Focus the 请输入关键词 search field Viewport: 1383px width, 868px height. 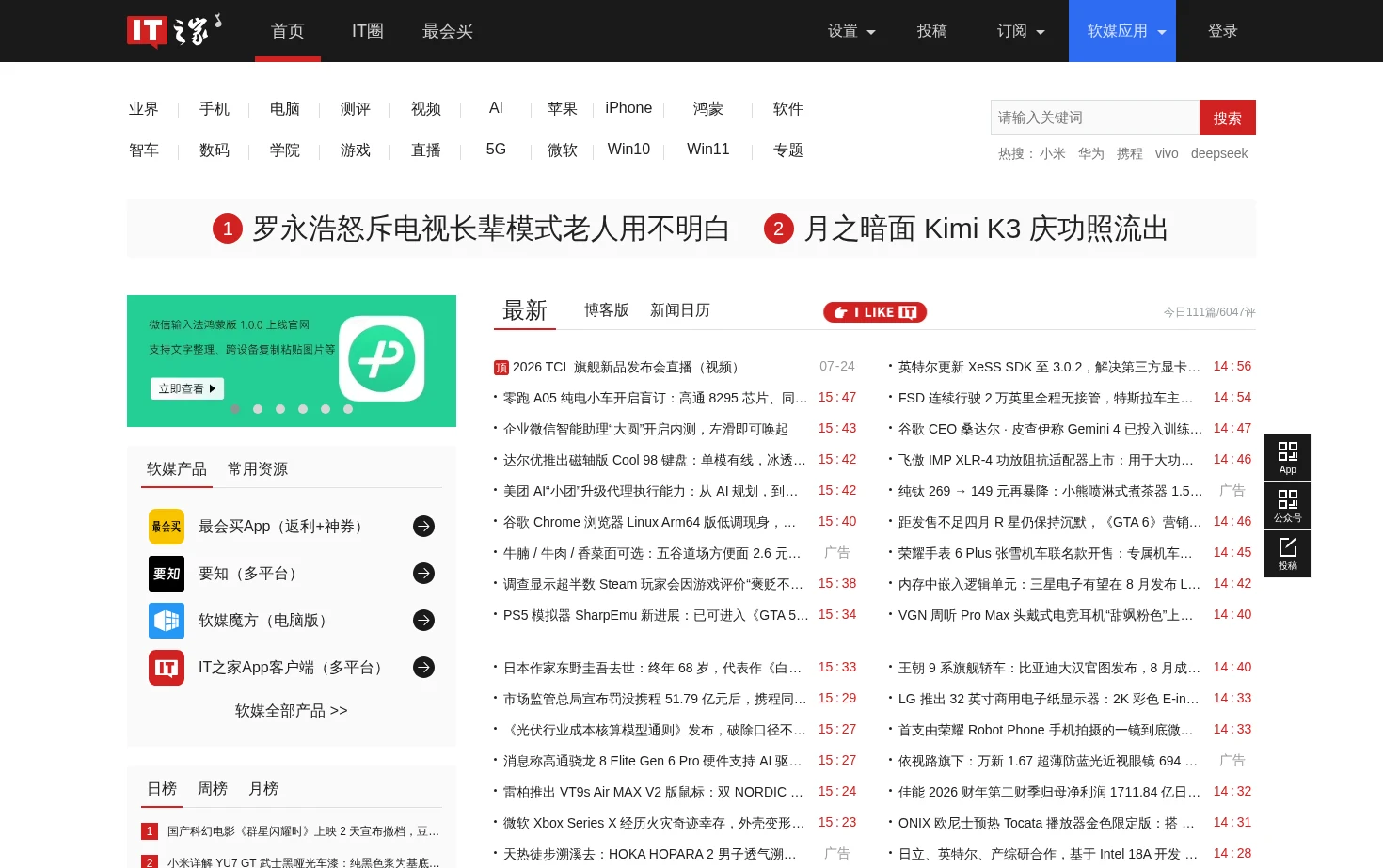point(1095,118)
